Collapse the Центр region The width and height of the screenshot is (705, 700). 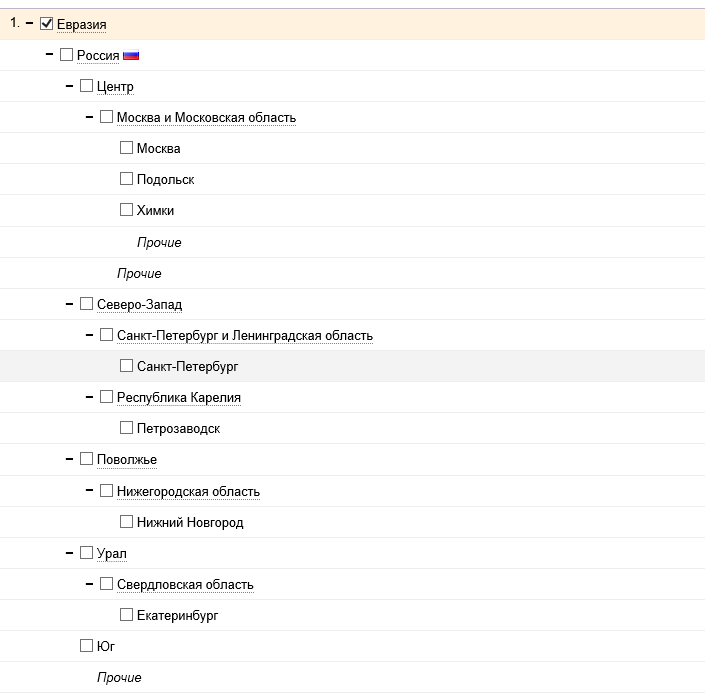(x=69, y=86)
